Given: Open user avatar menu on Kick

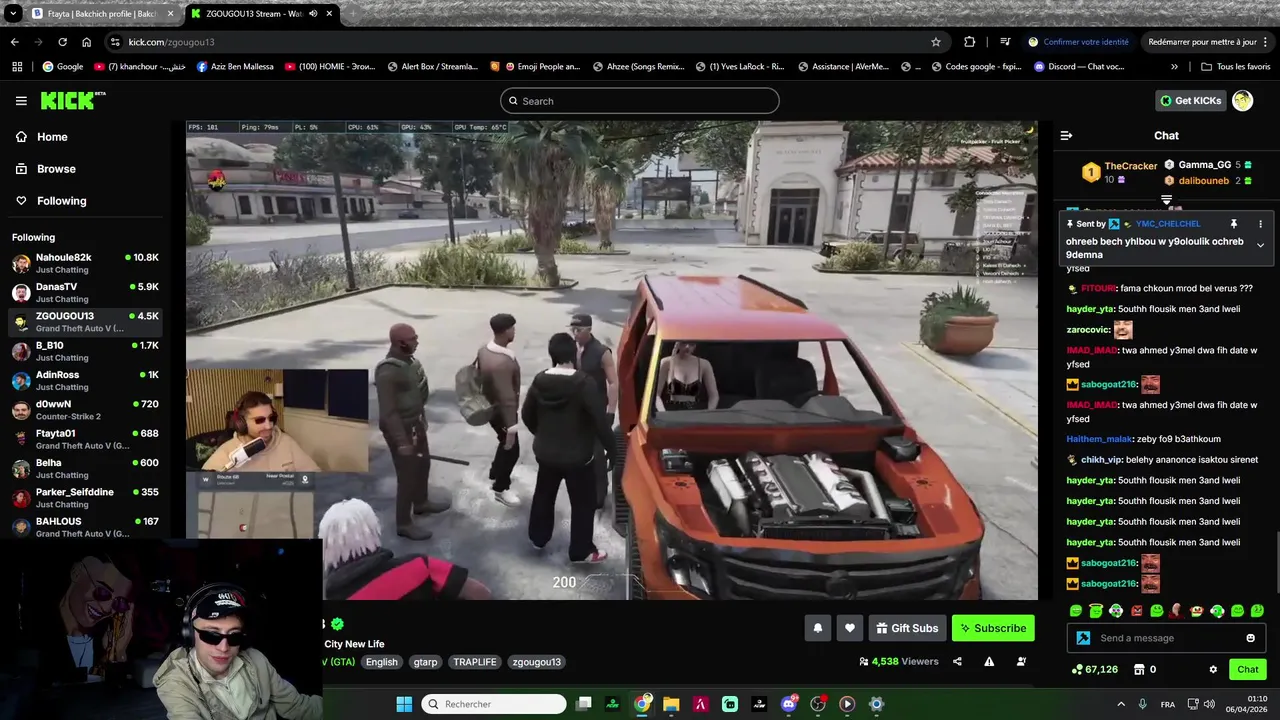Looking at the screenshot, I should click(1242, 100).
